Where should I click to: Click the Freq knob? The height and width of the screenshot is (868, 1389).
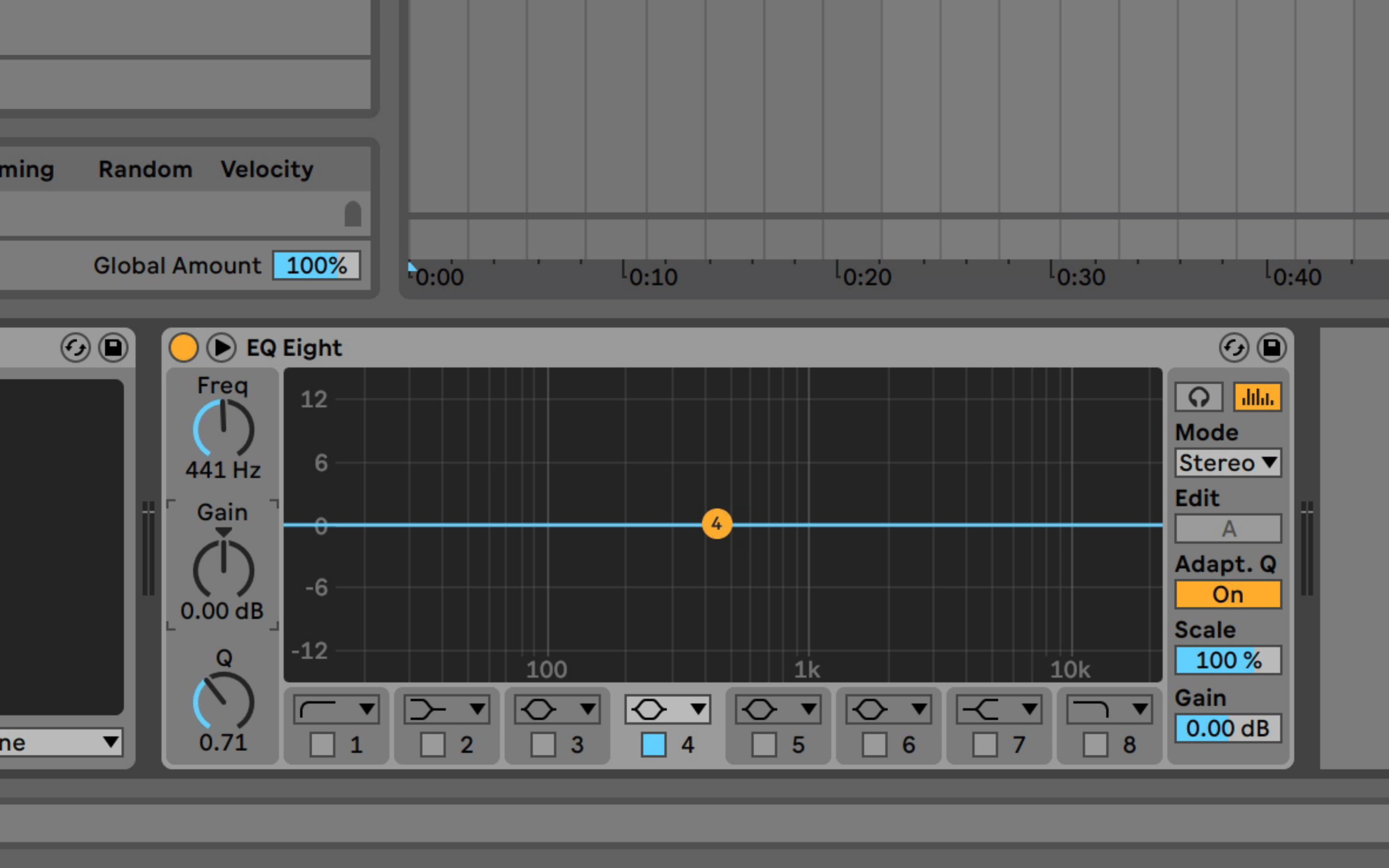(x=223, y=428)
